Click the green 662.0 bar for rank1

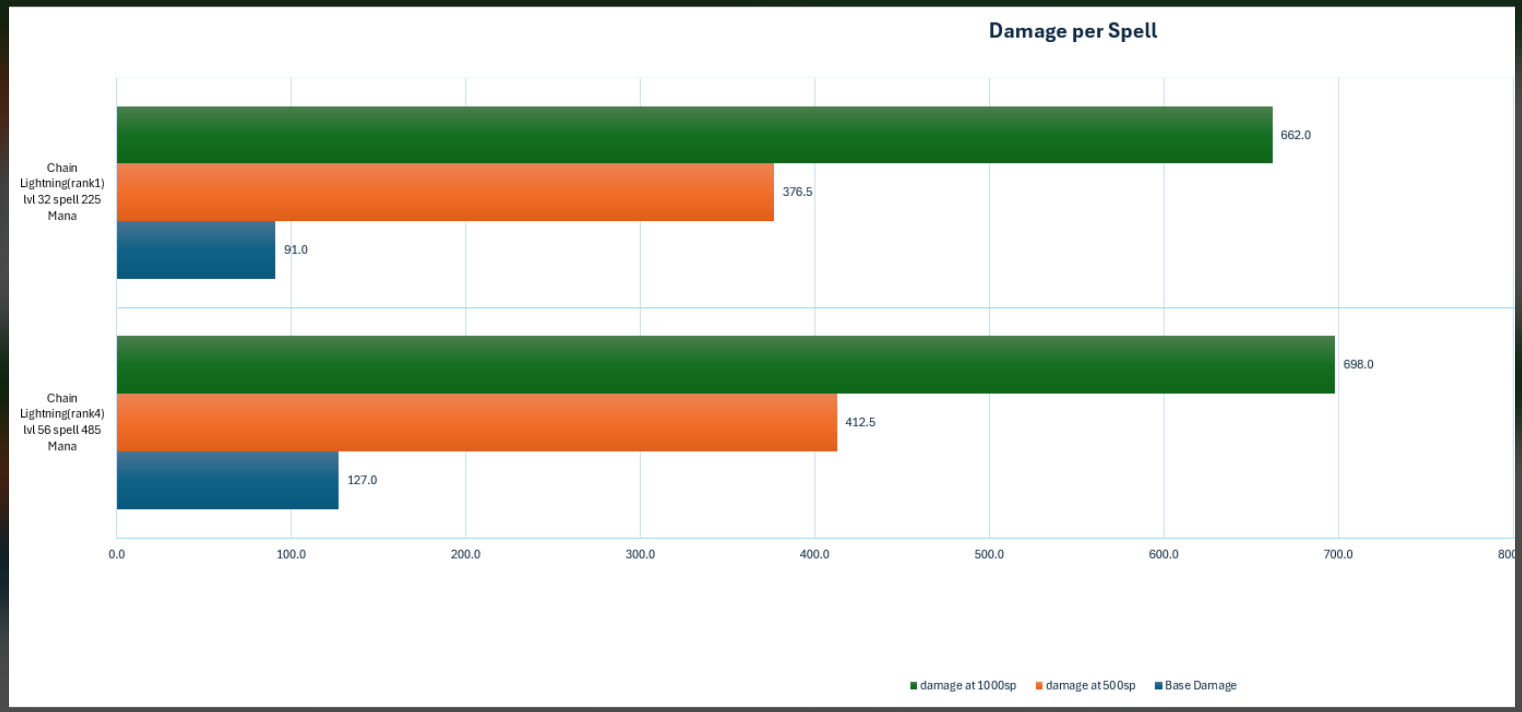coord(694,135)
